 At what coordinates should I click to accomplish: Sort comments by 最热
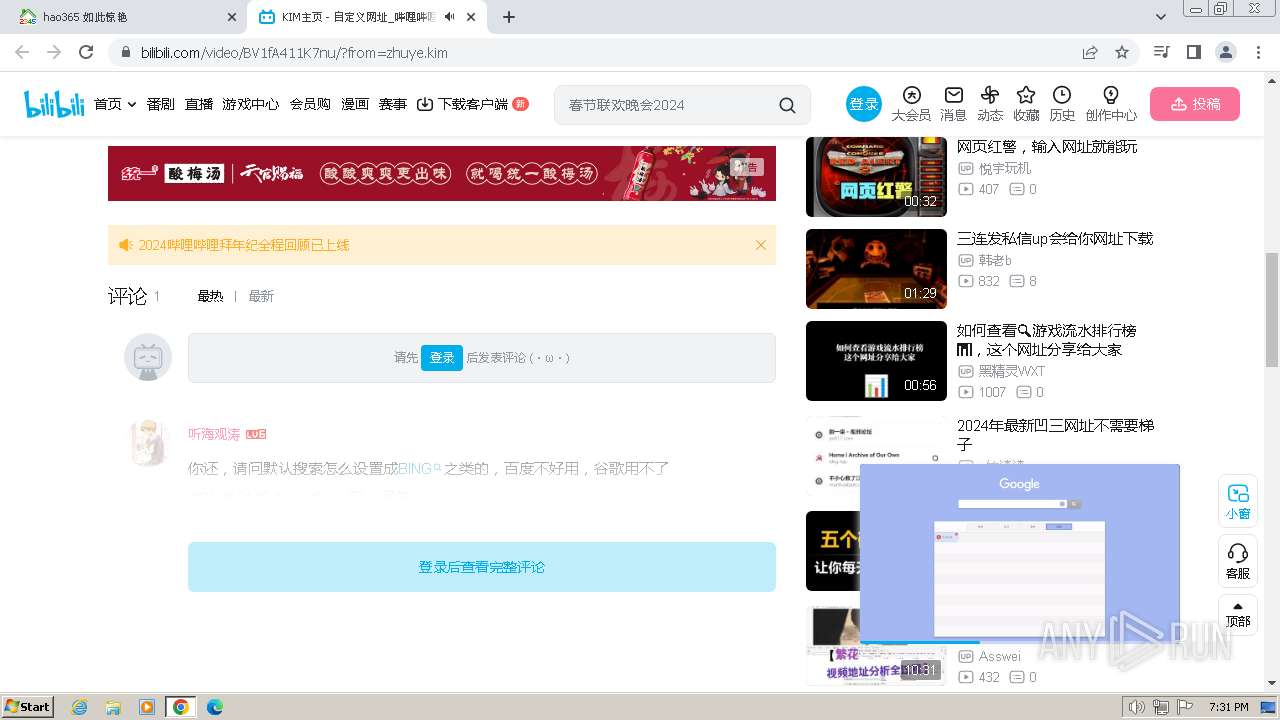click(210, 296)
